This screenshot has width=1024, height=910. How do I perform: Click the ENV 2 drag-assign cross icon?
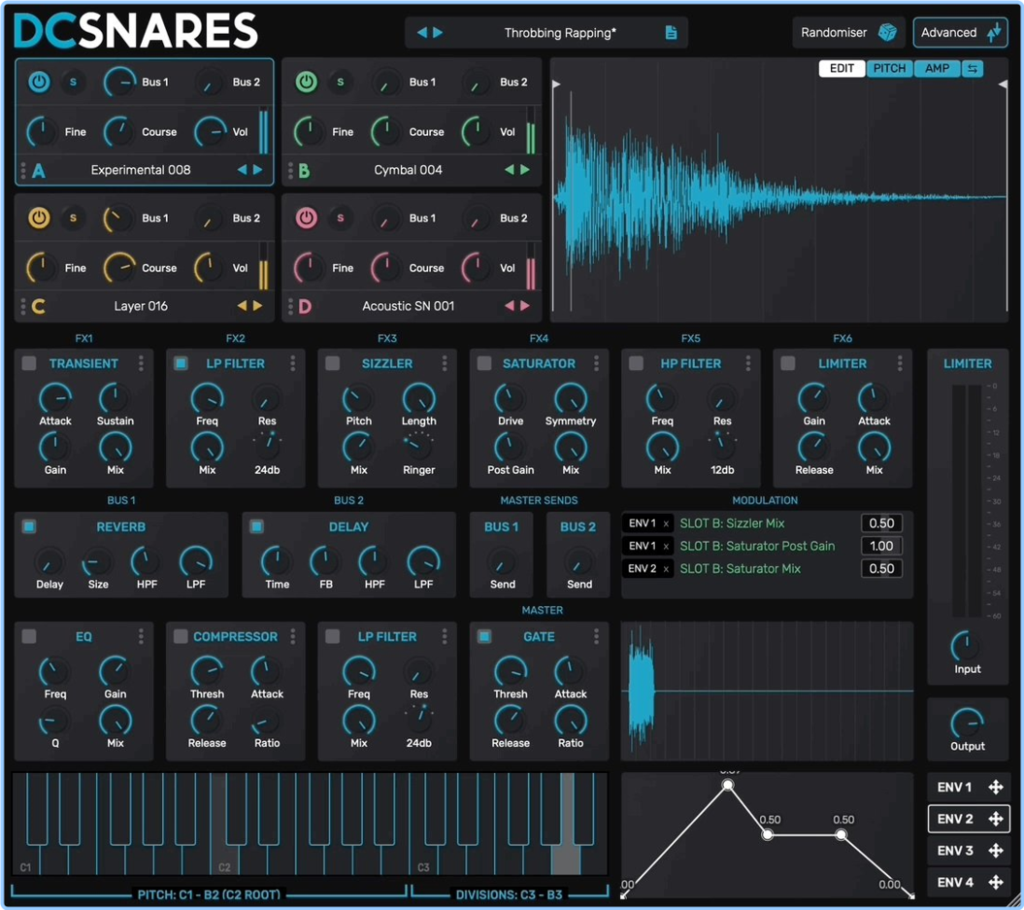click(996, 819)
